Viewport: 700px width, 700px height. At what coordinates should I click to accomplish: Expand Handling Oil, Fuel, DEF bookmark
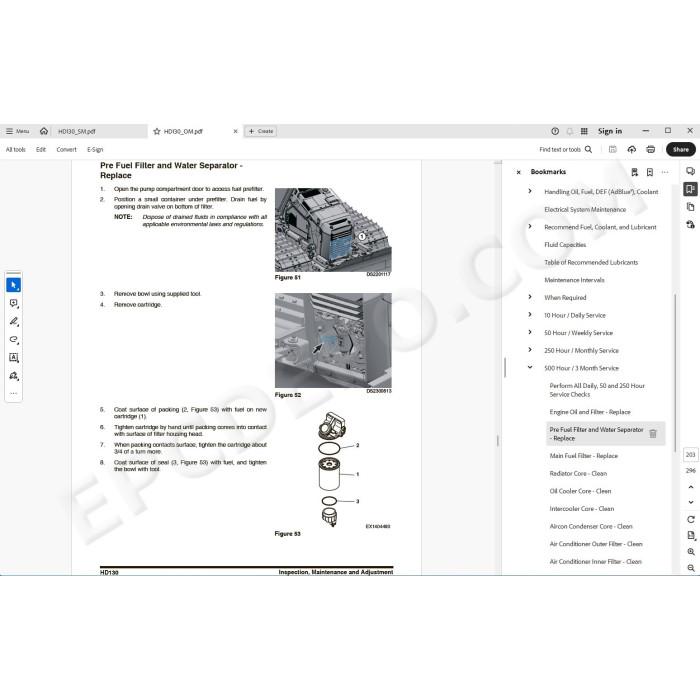(530, 191)
